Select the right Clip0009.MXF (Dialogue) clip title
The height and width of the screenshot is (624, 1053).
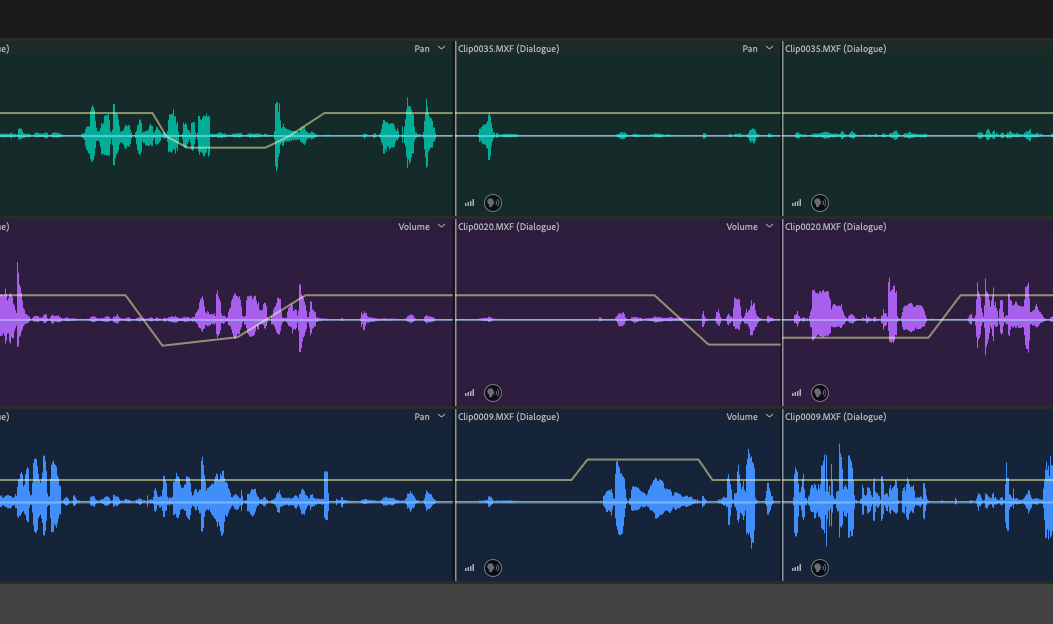pyautogui.click(x=835, y=417)
